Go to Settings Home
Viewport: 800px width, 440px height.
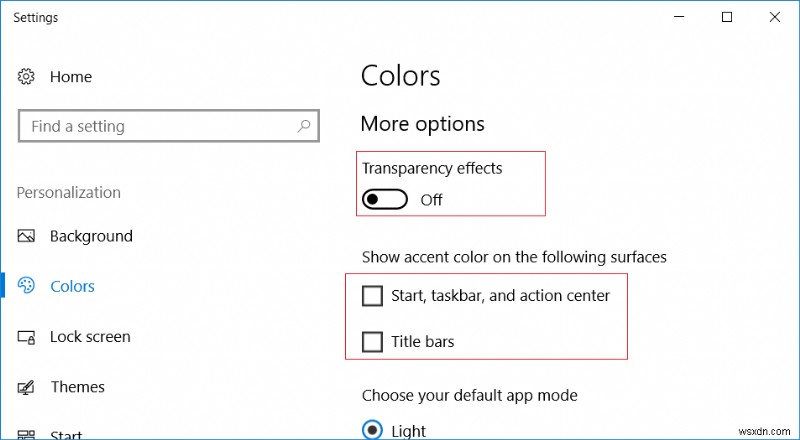pyautogui.click(x=70, y=77)
